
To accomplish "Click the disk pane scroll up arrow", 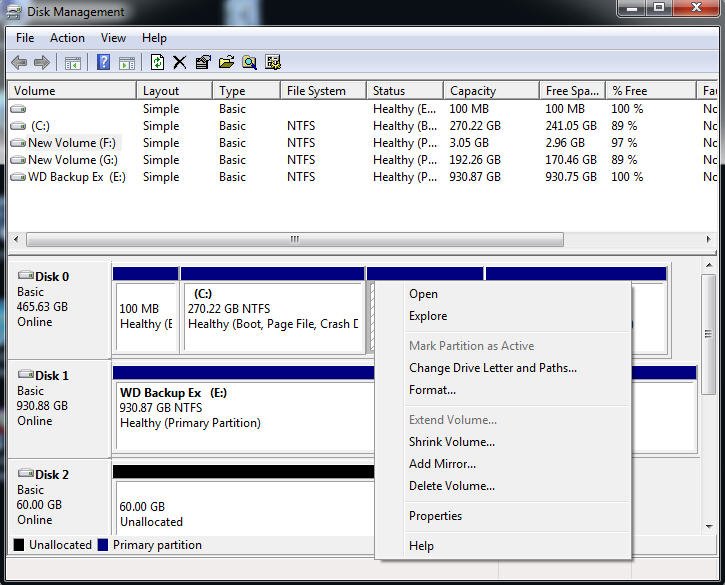I will [x=708, y=265].
